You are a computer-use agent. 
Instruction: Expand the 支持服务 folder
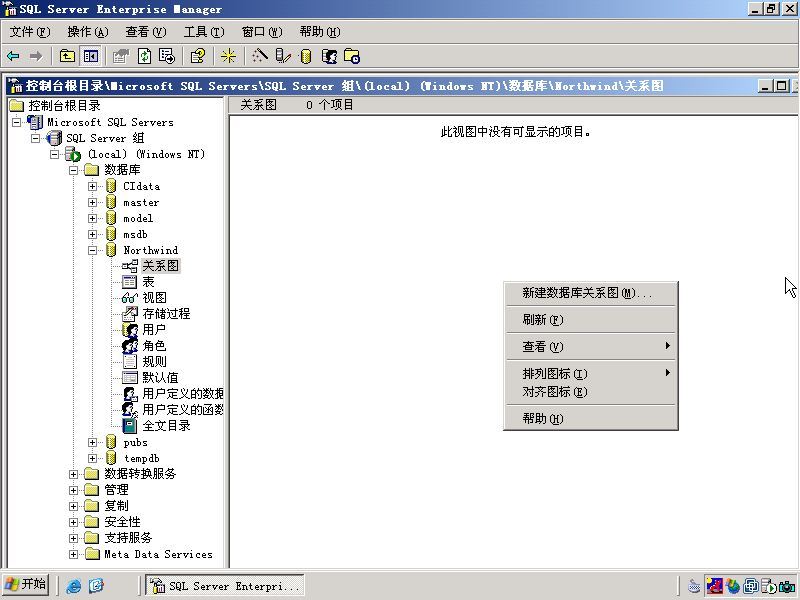[73, 538]
